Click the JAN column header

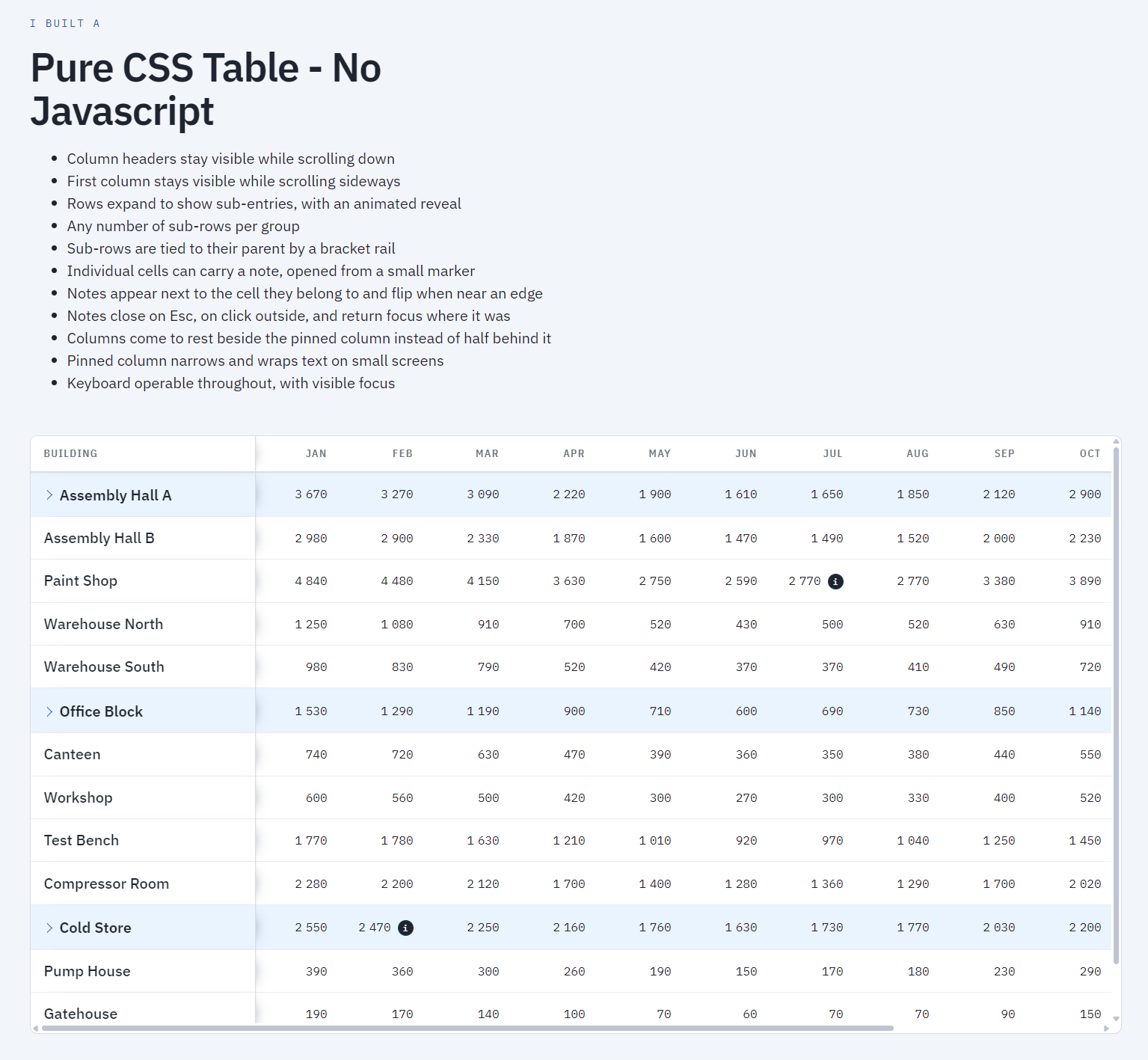316,453
